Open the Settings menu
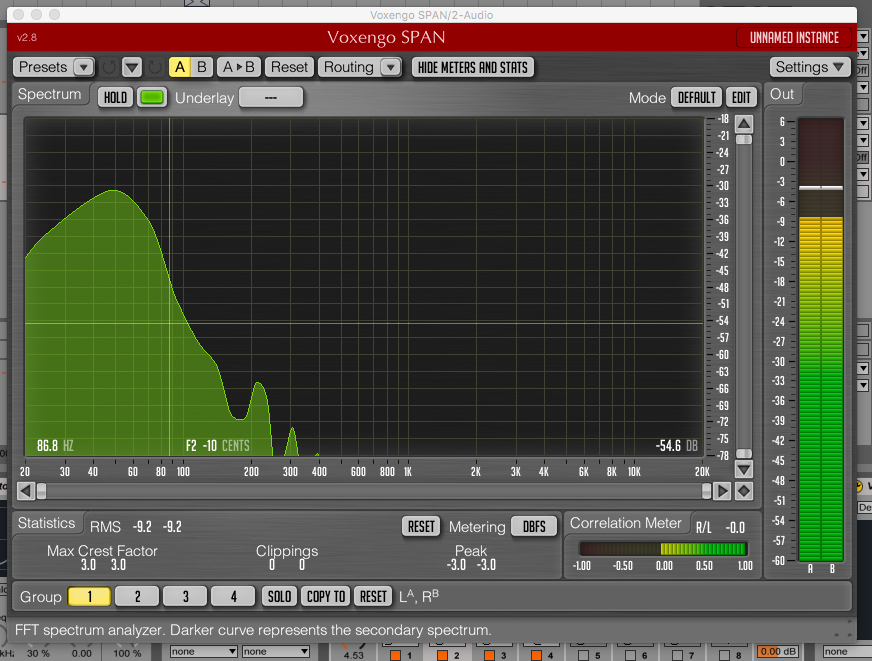This screenshot has width=872, height=661. [810, 67]
